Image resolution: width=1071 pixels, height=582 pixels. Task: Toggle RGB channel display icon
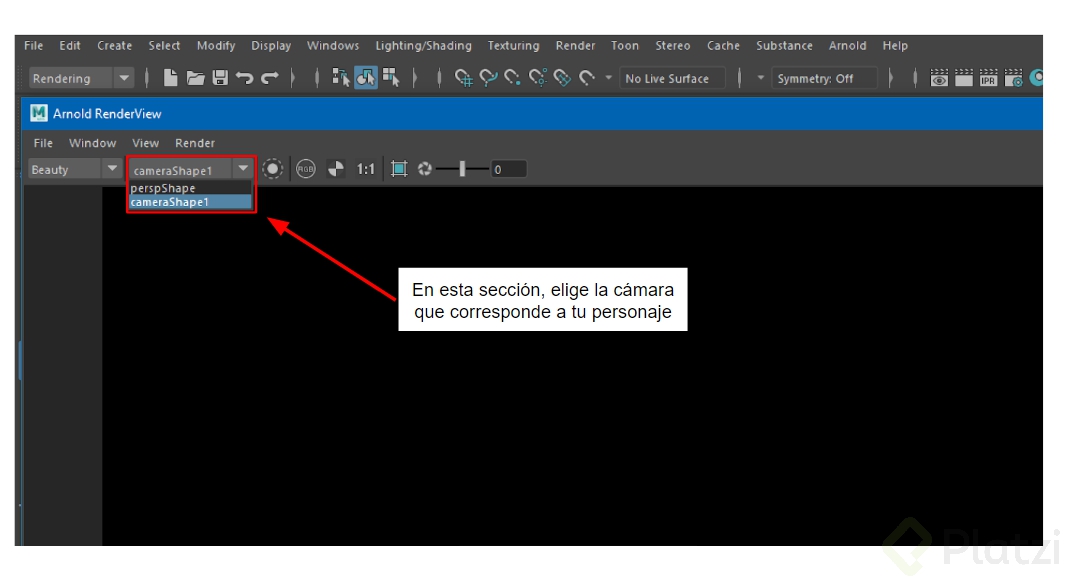click(x=305, y=169)
